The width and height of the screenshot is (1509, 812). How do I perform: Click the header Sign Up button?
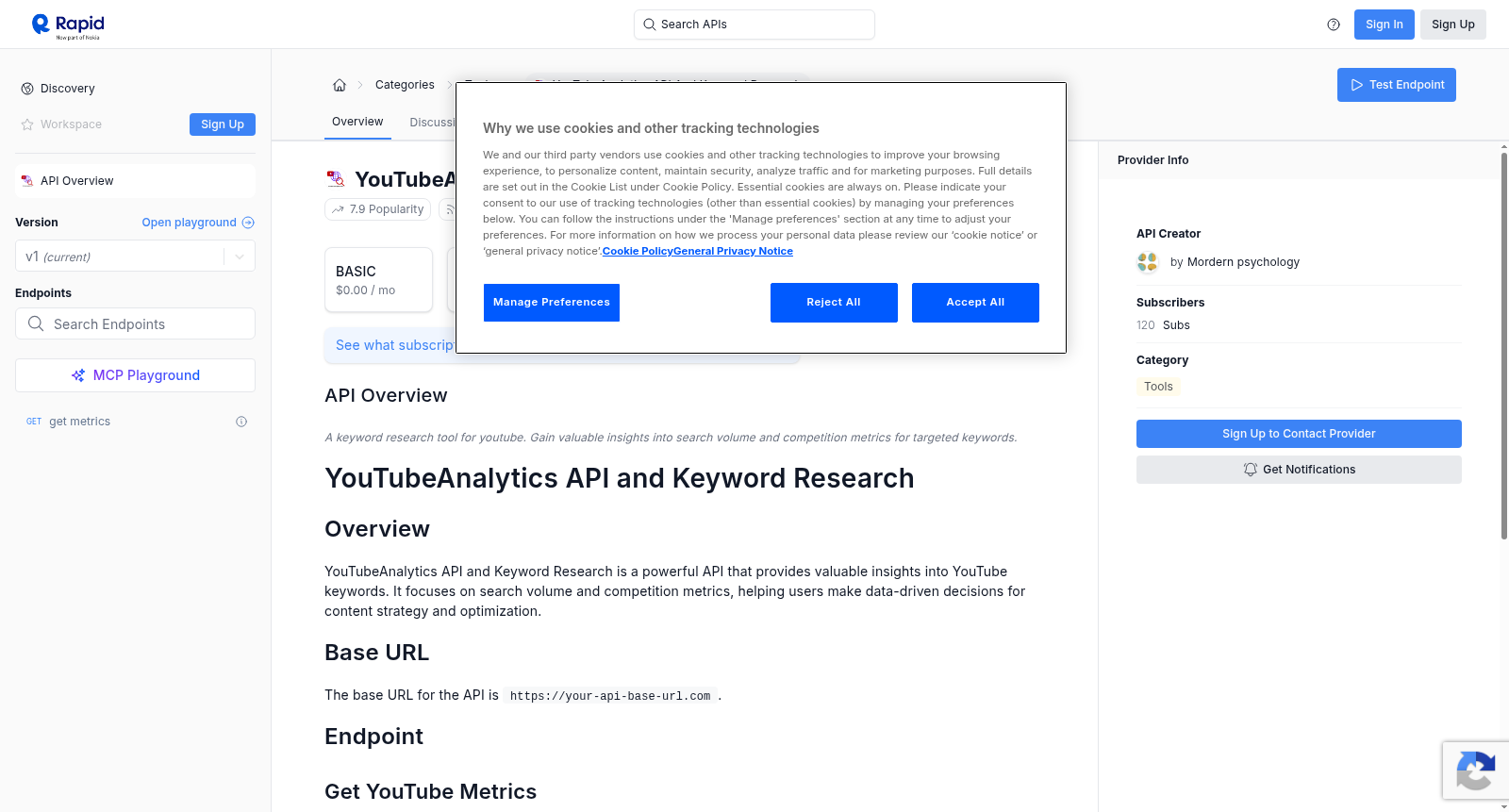pyautogui.click(x=1453, y=25)
